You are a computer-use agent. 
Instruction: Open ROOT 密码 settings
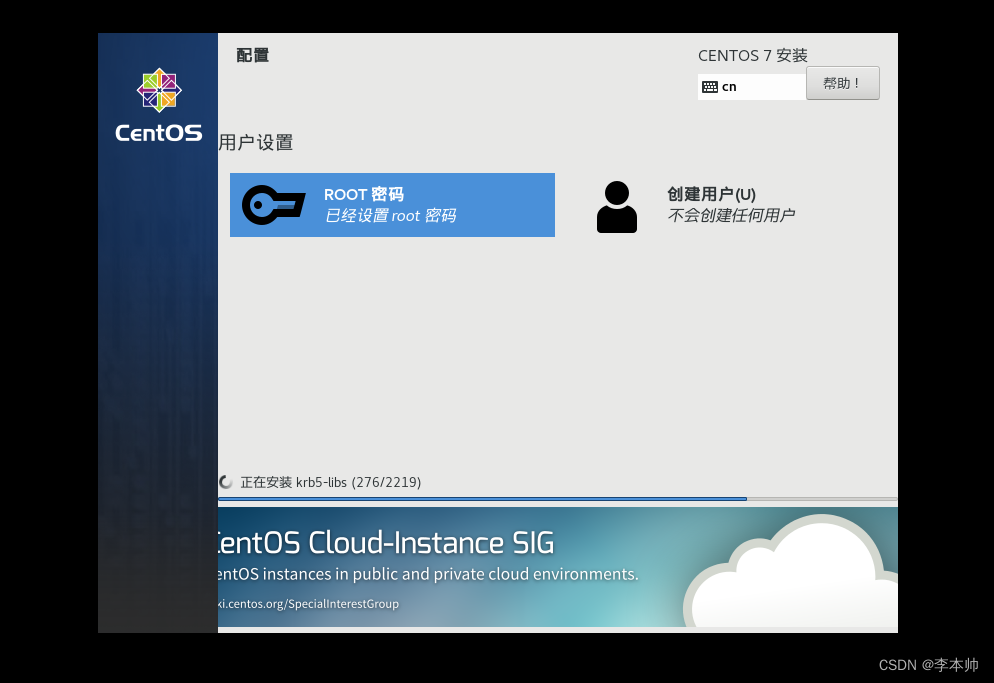392,205
